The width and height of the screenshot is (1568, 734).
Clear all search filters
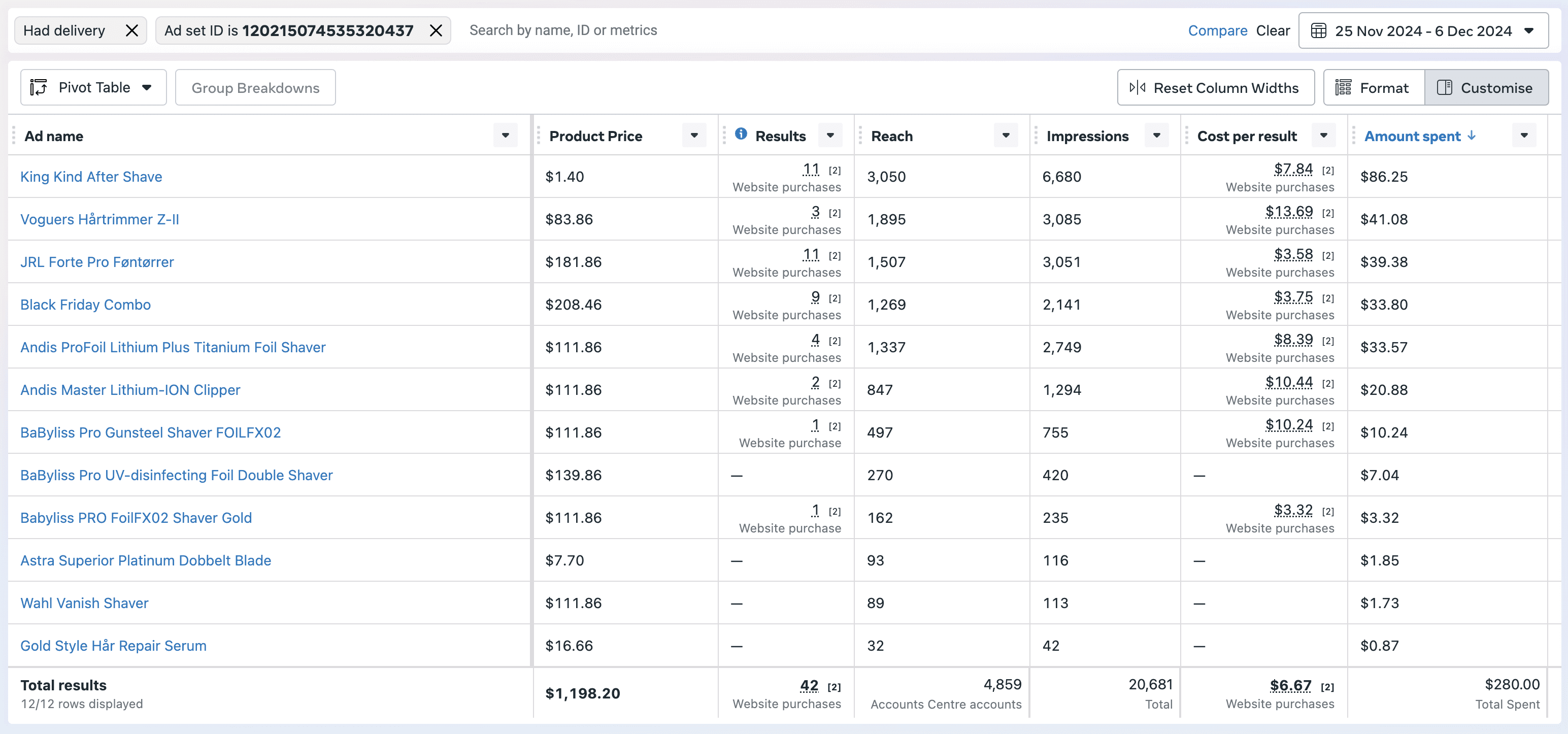click(1273, 30)
